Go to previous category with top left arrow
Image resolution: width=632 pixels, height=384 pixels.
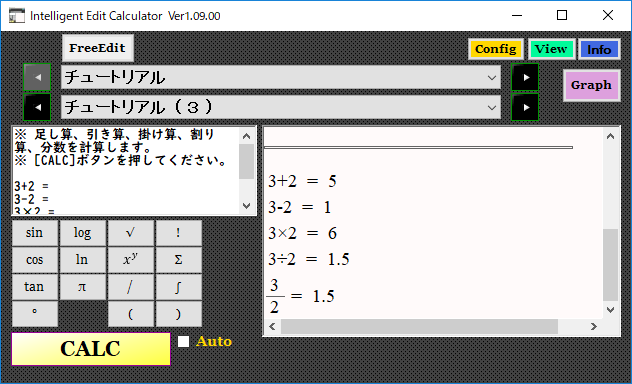pyautogui.click(x=37, y=77)
